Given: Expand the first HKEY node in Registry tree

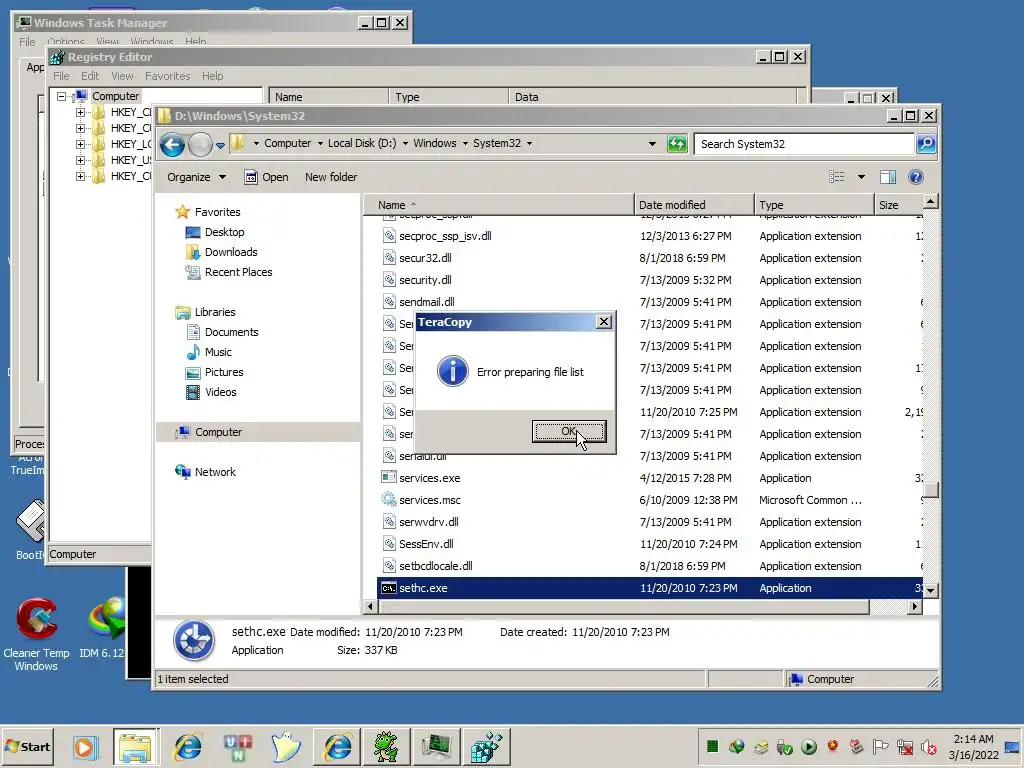Looking at the screenshot, I should pos(80,112).
